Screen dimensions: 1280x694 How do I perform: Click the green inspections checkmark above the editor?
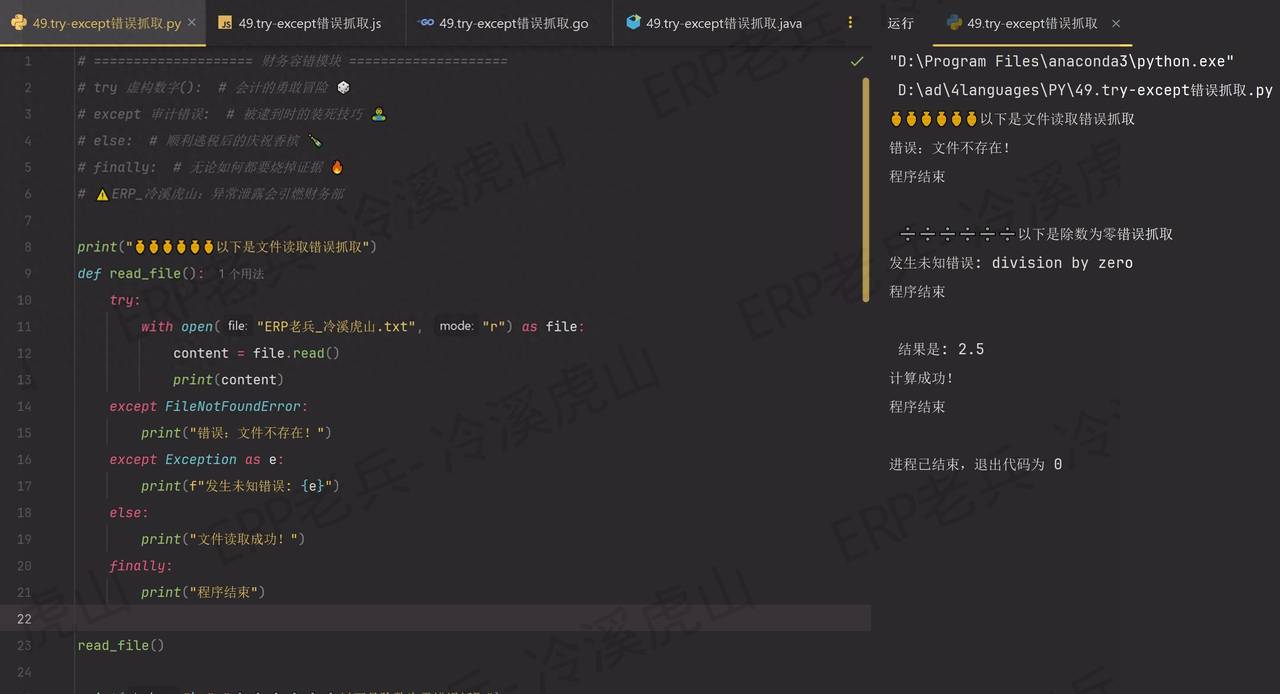coord(857,61)
